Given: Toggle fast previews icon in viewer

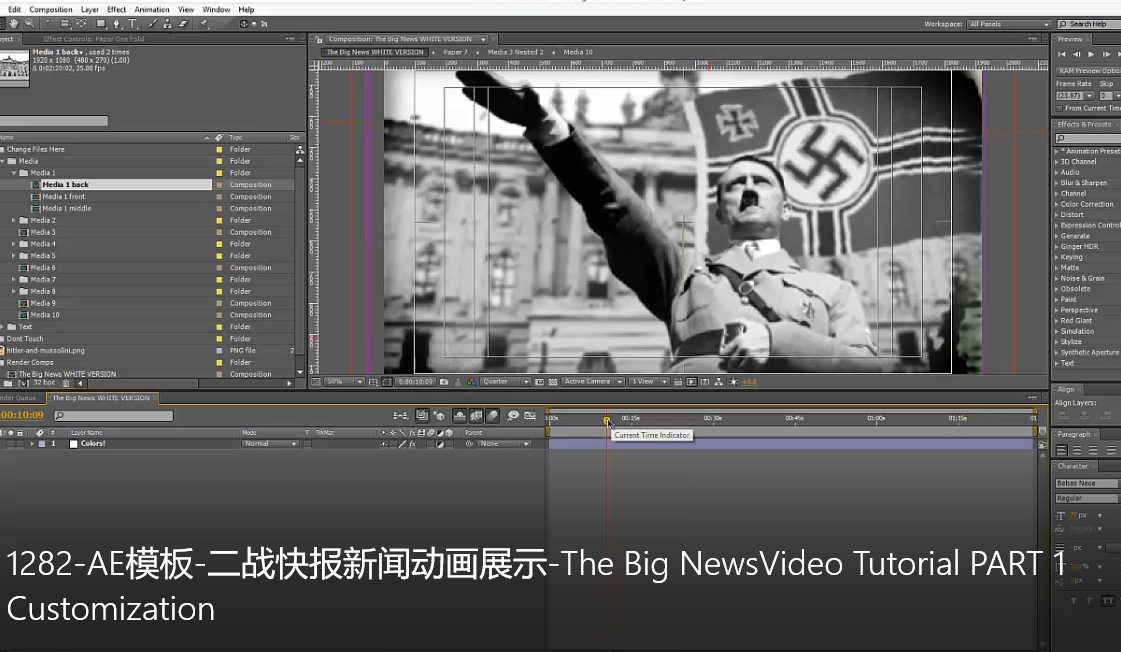Looking at the screenshot, I should tap(691, 382).
